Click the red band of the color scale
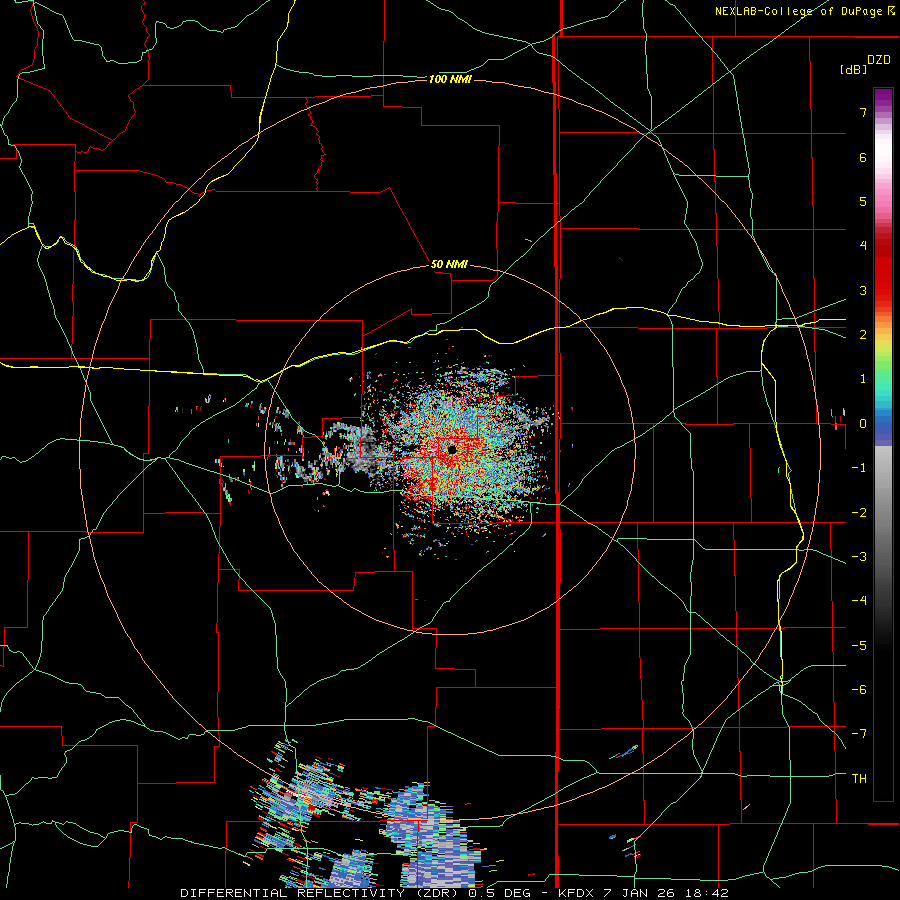Viewport: 900px width, 900px height. point(883,270)
